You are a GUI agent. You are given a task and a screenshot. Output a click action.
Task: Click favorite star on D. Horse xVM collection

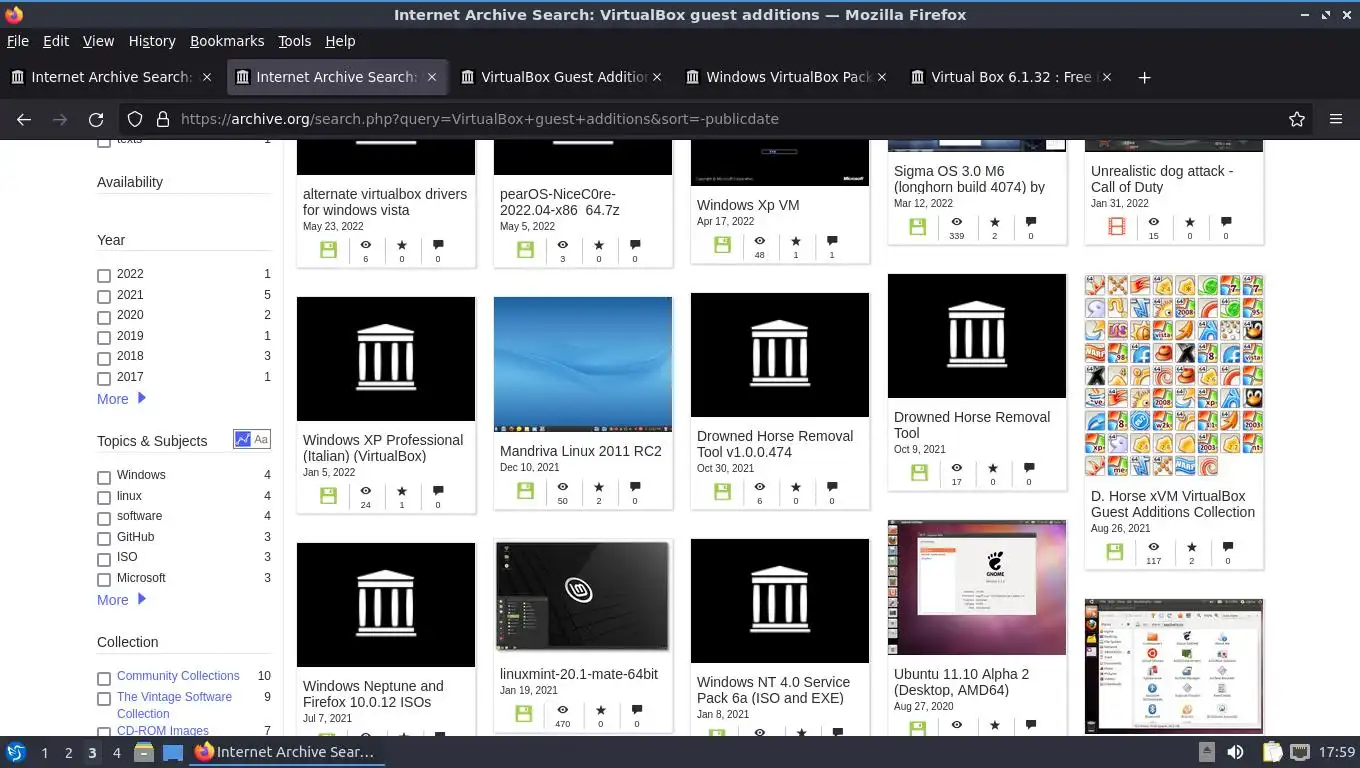pos(1192,547)
